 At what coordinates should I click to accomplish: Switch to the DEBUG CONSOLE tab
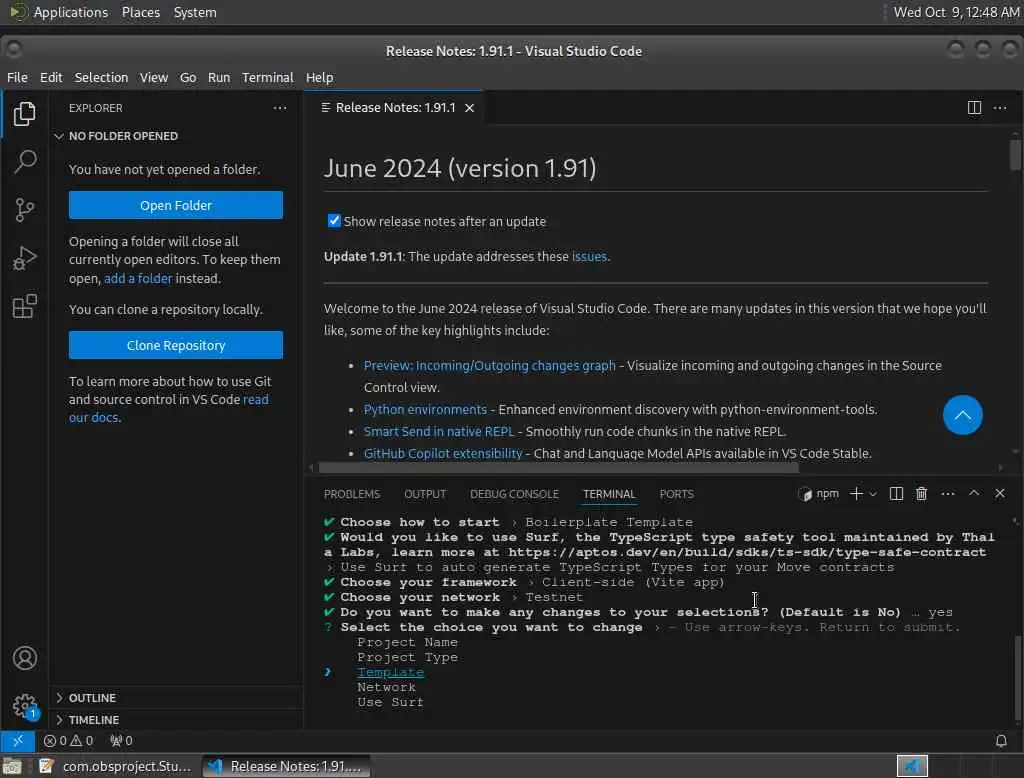coord(514,494)
